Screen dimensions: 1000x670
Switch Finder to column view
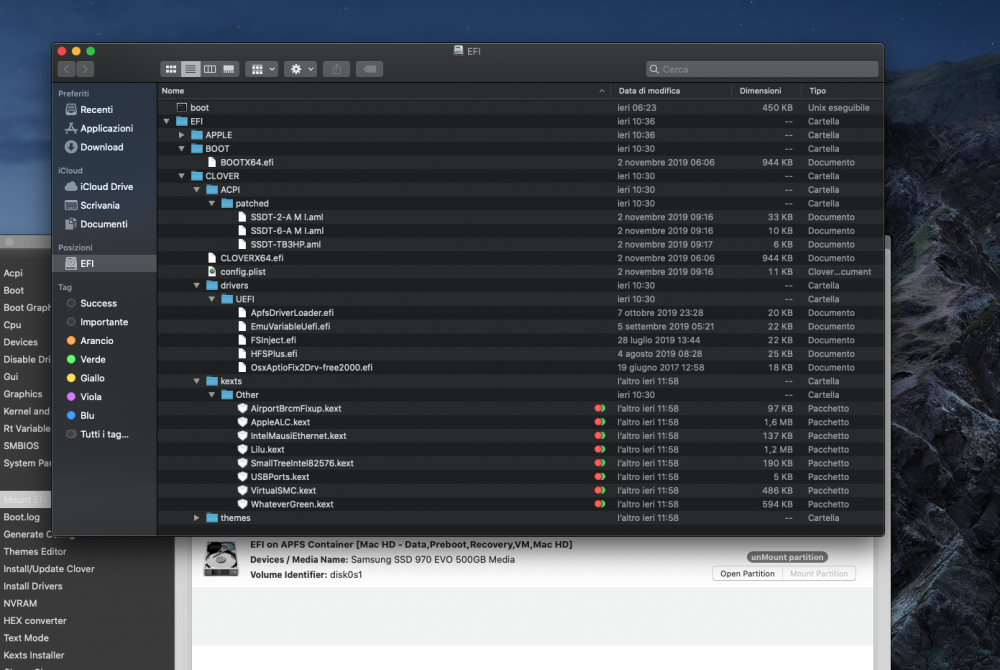(x=210, y=69)
